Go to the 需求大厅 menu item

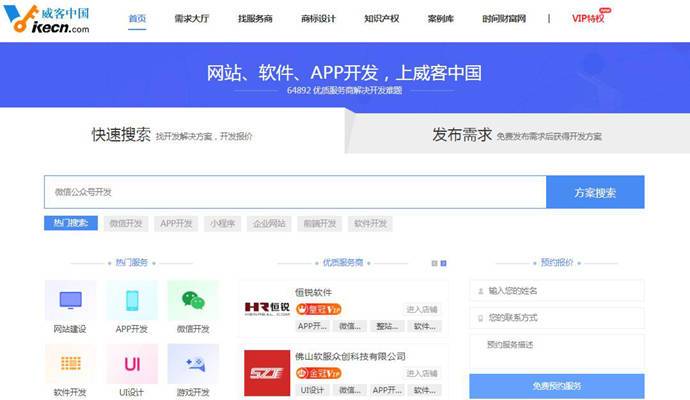(x=191, y=18)
